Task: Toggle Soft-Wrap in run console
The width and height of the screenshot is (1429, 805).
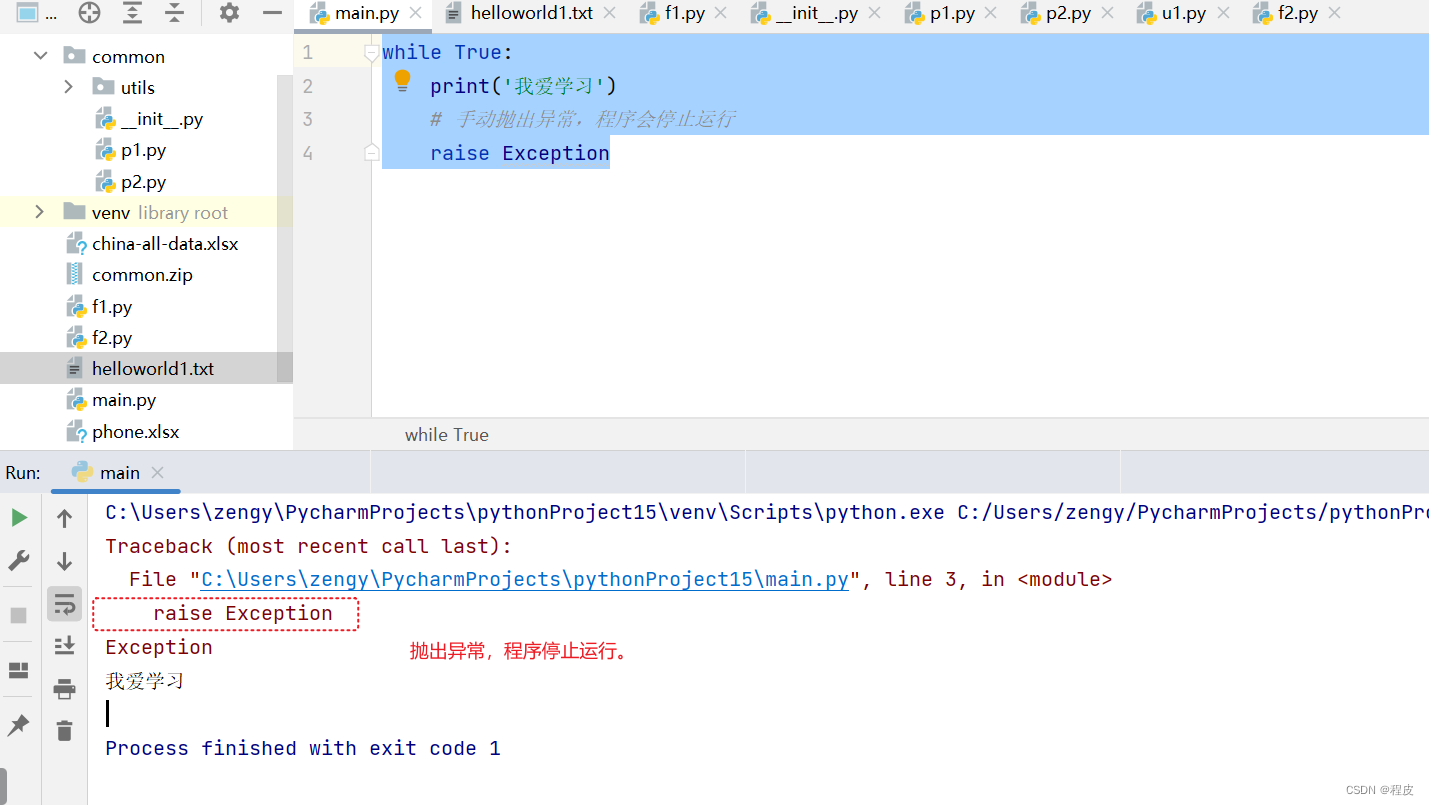Action: pos(64,603)
